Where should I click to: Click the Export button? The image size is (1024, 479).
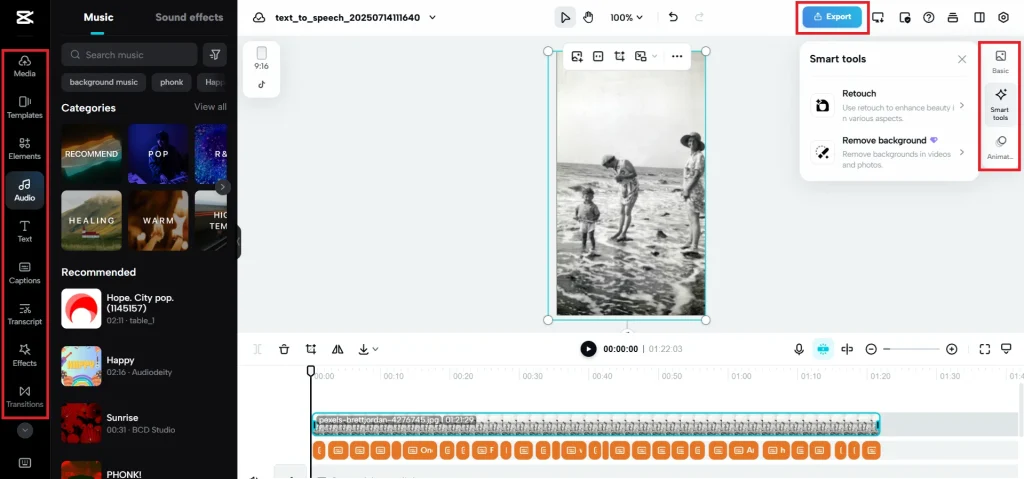tap(832, 17)
